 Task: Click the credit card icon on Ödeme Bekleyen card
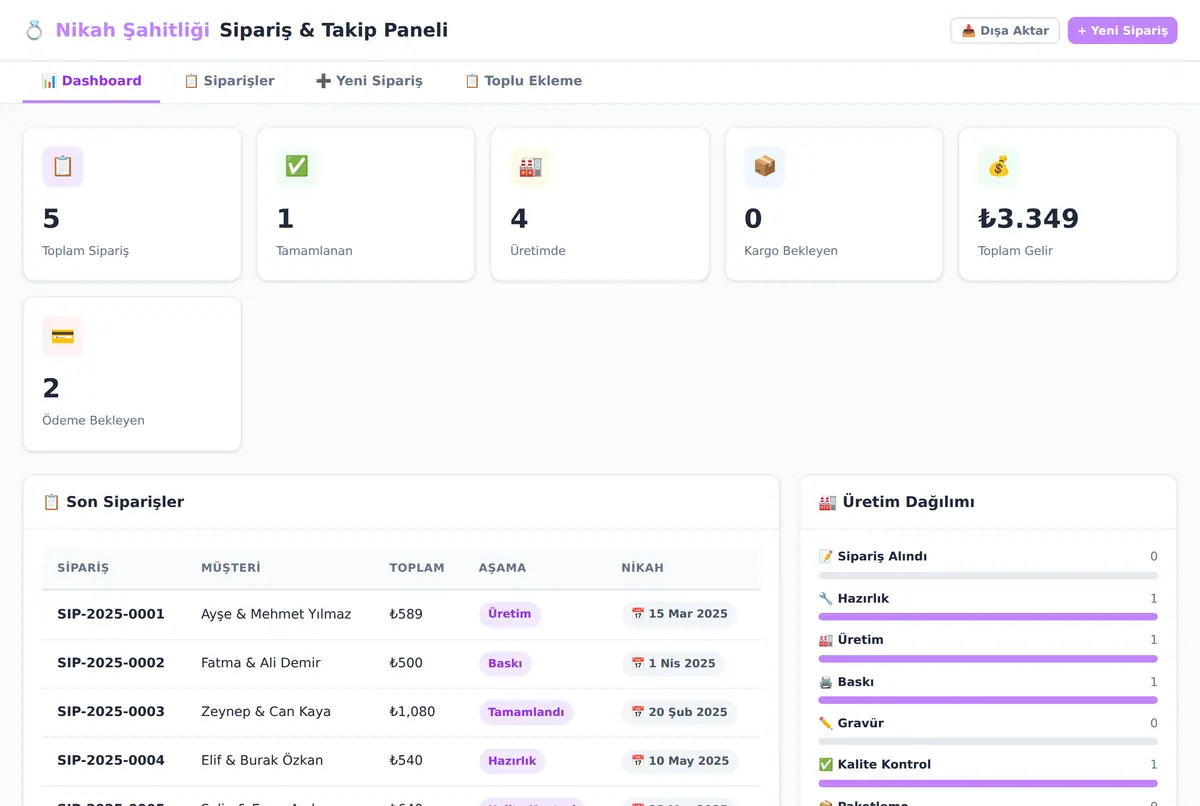[x=63, y=337]
